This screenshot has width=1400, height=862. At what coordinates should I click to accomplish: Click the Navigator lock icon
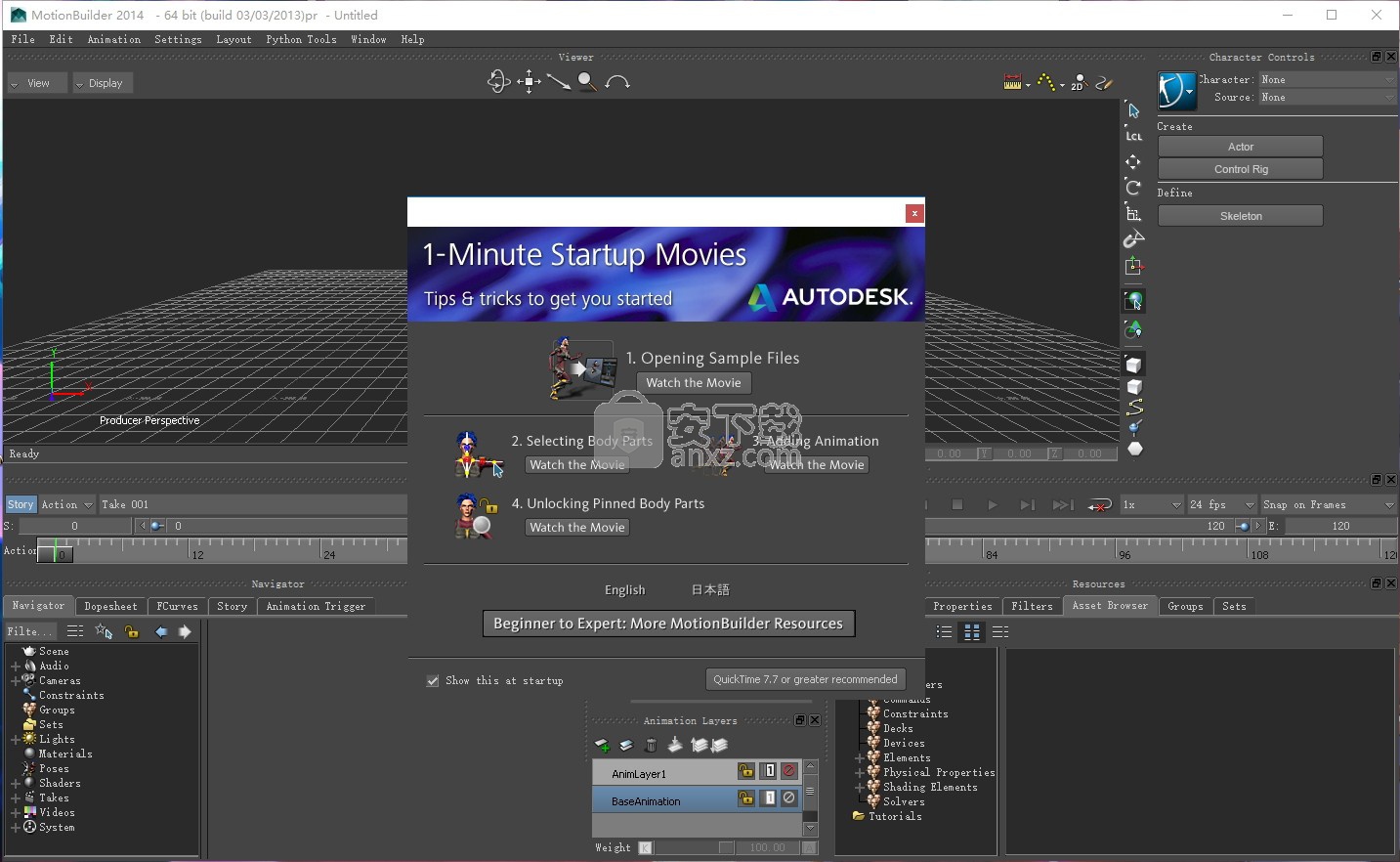pyautogui.click(x=132, y=632)
